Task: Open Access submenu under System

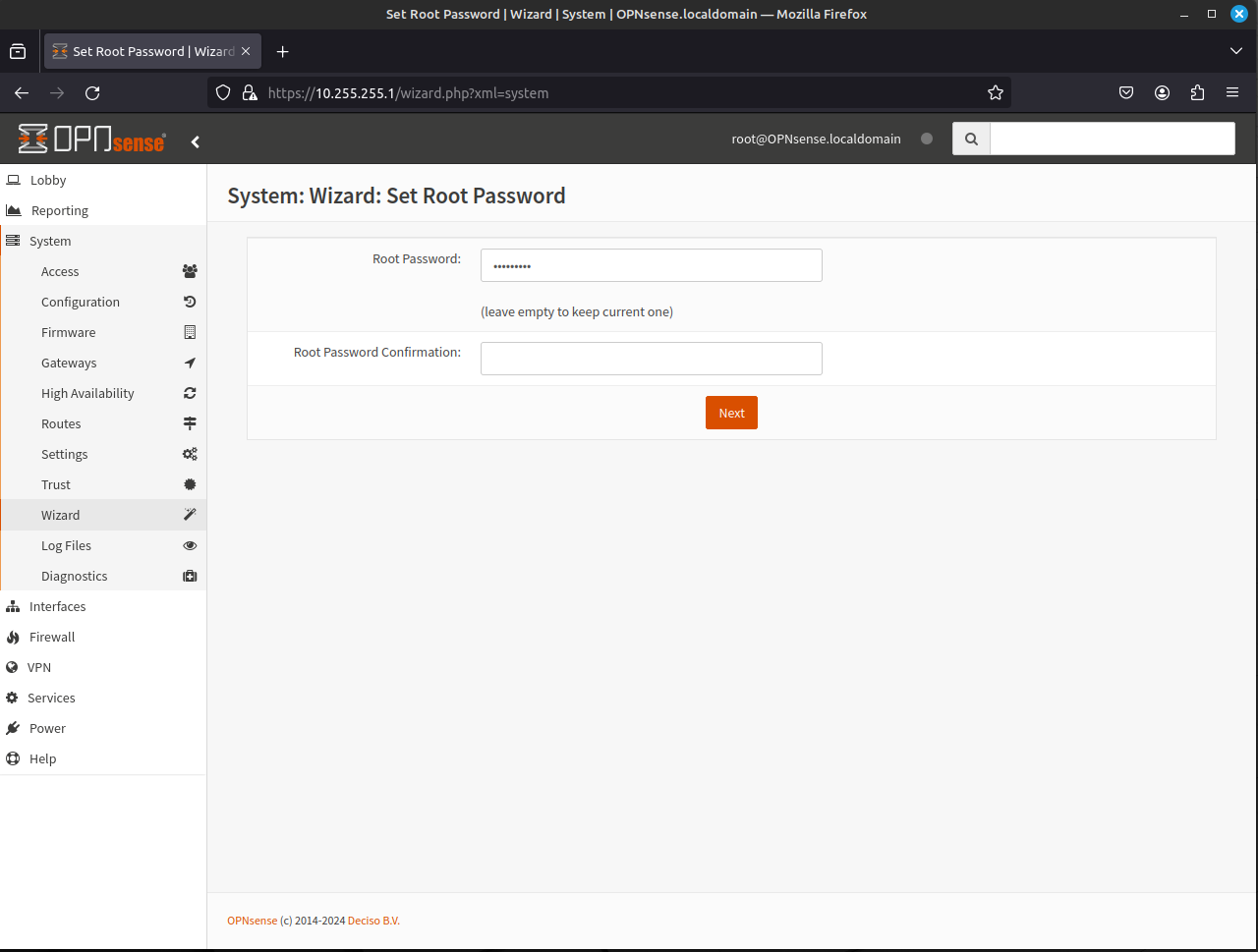Action: pos(103,271)
